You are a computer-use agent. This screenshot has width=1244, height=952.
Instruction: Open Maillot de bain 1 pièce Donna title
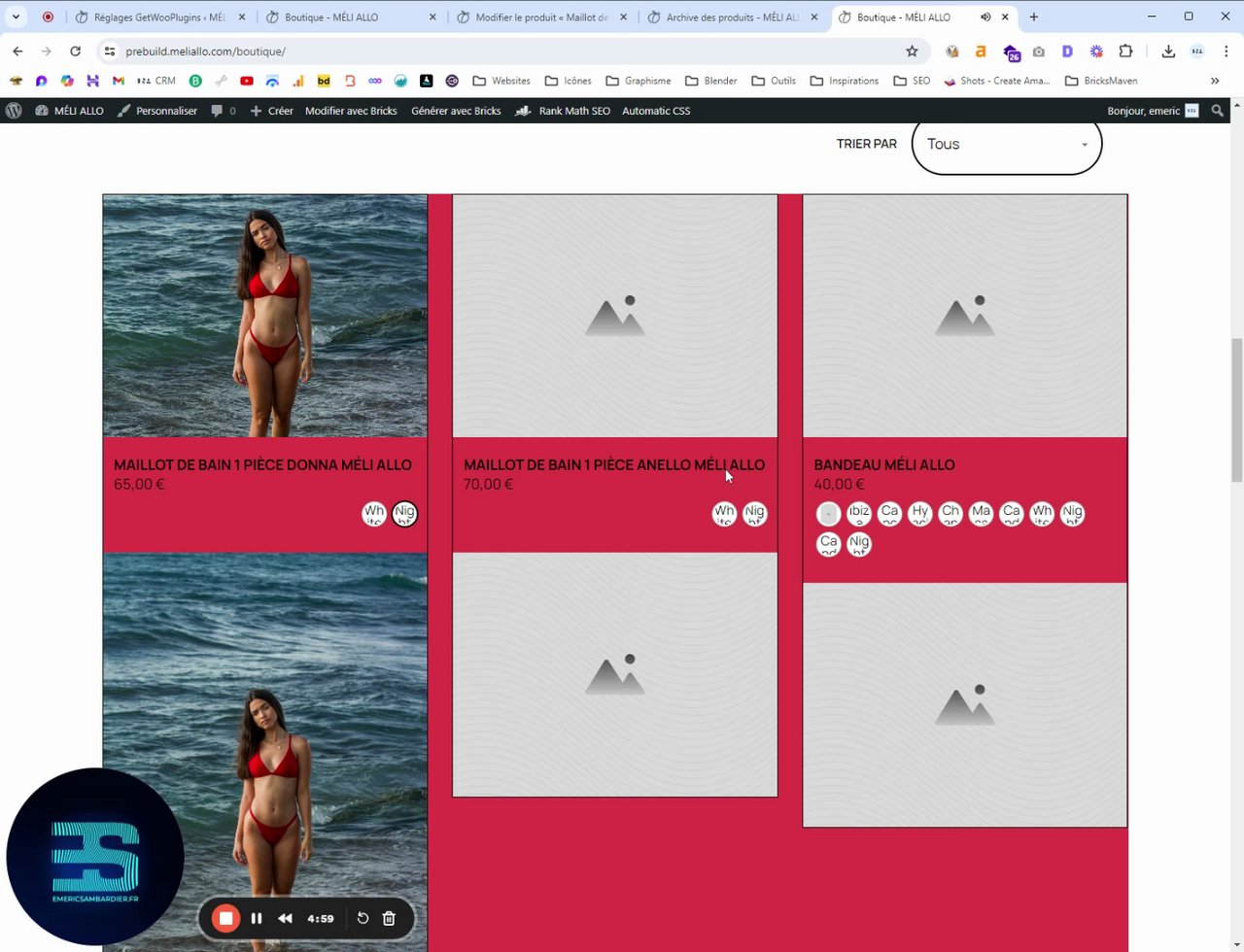pyautogui.click(x=262, y=465)
